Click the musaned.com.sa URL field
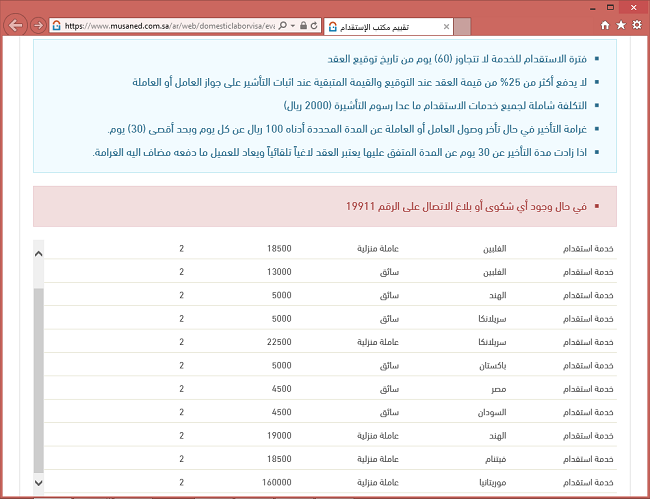650x499 pixels. (x=170, y=26)
